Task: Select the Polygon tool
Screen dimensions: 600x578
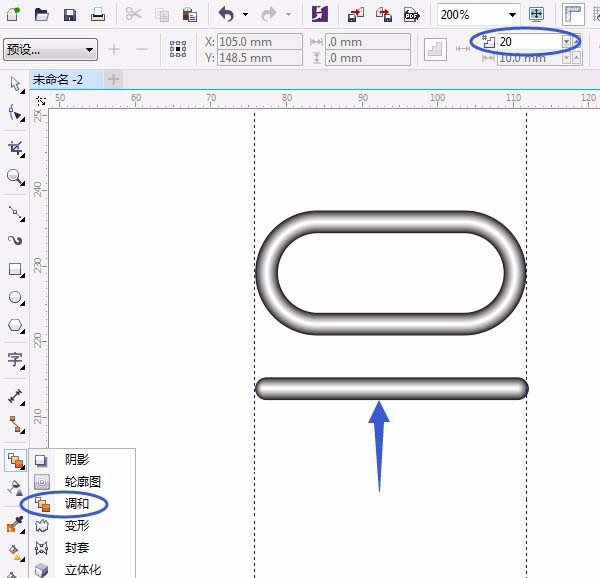Action: tap(15, 326)
